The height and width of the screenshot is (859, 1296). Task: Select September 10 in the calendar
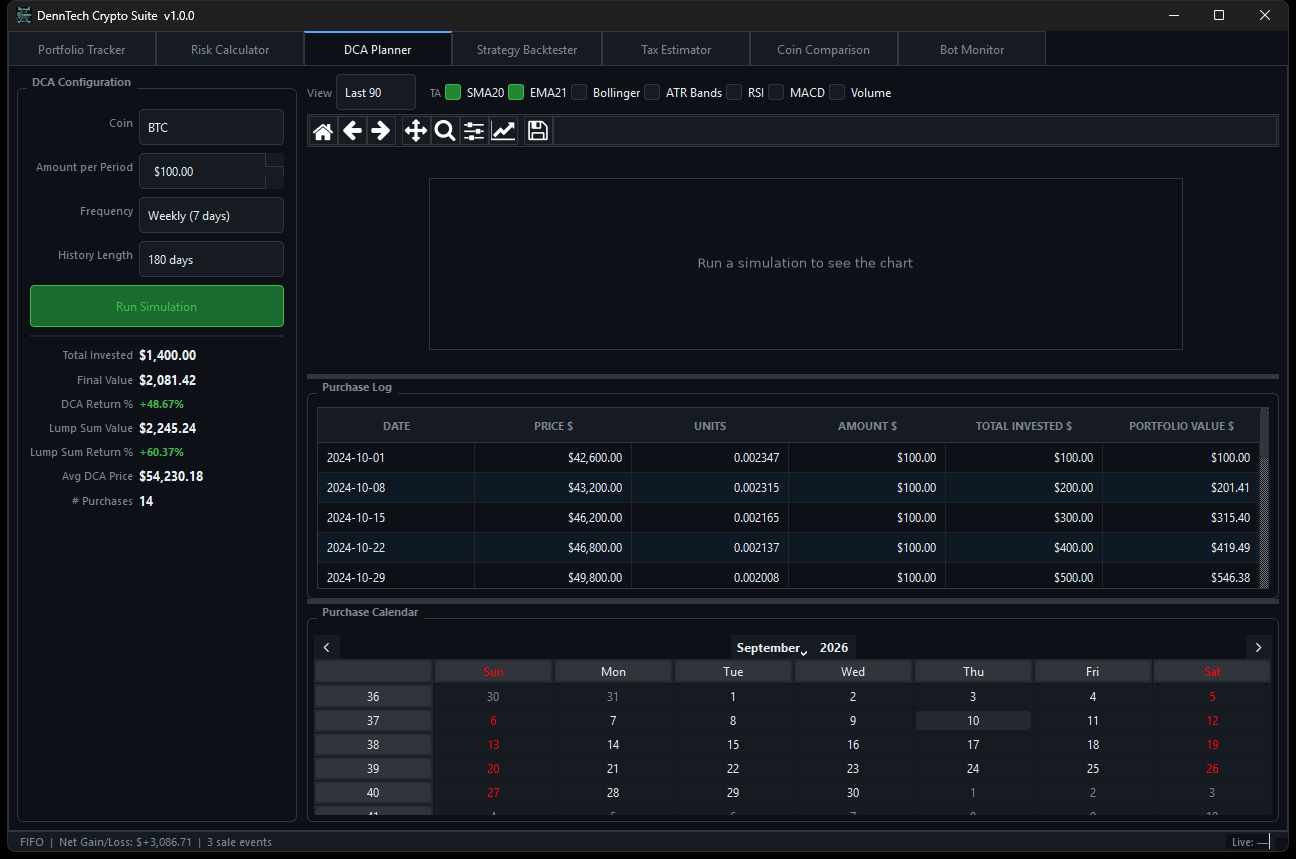tap(973, 720)
